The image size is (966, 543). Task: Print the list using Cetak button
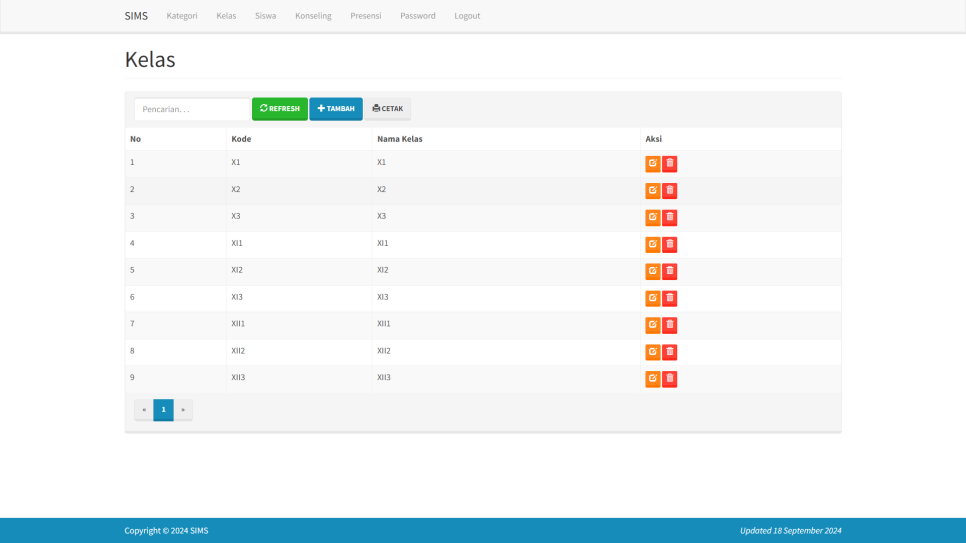[387, 109]
